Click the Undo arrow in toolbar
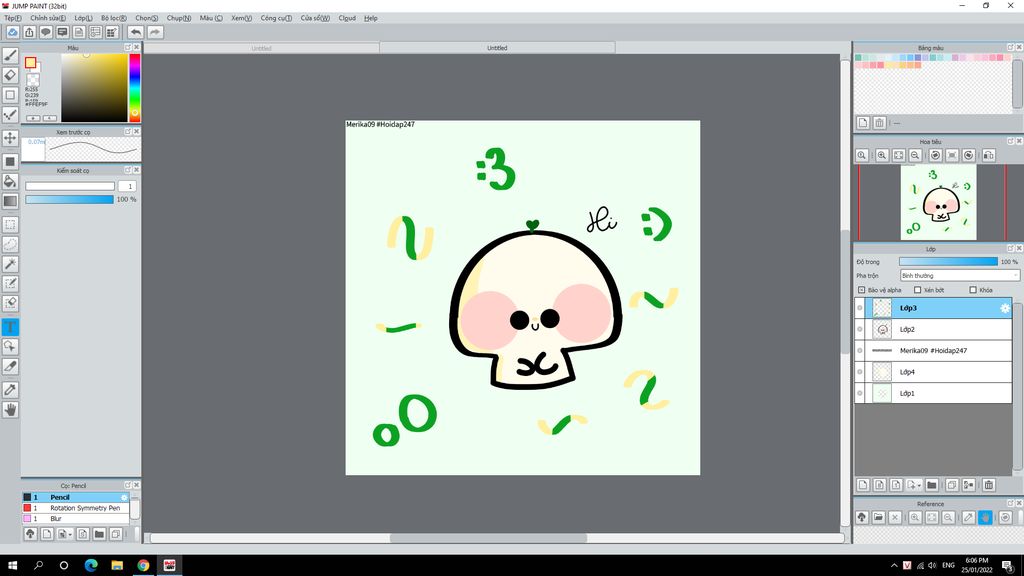 135,32
